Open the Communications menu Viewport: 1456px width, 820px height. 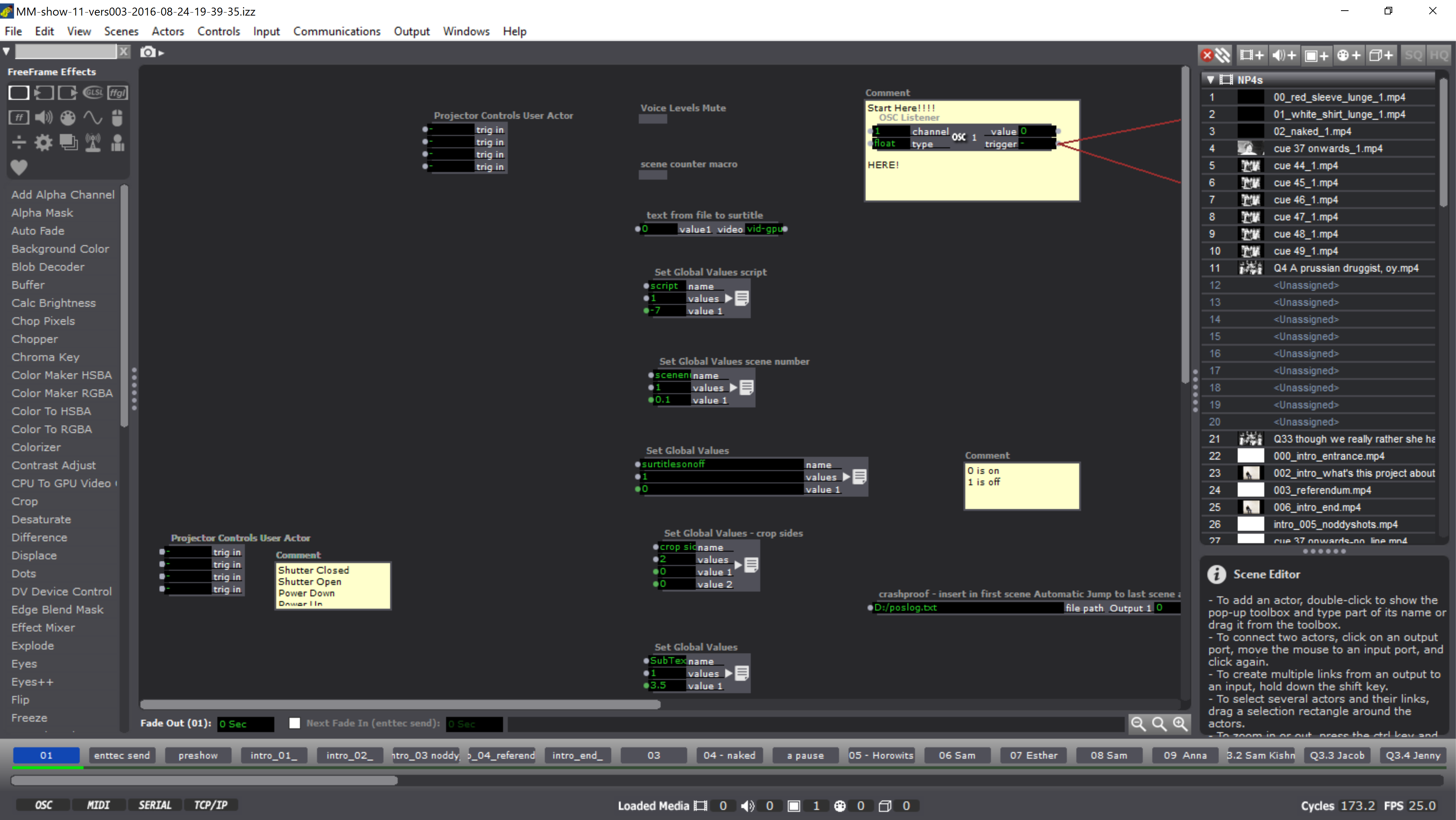(337, 31)
